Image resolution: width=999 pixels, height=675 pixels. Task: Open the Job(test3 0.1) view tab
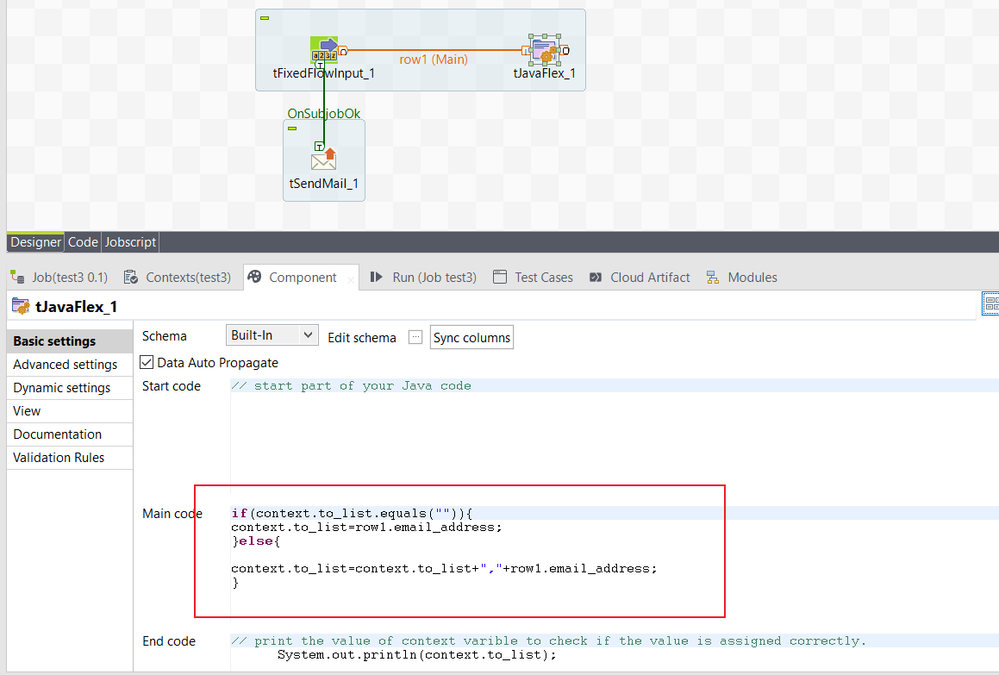59,277
